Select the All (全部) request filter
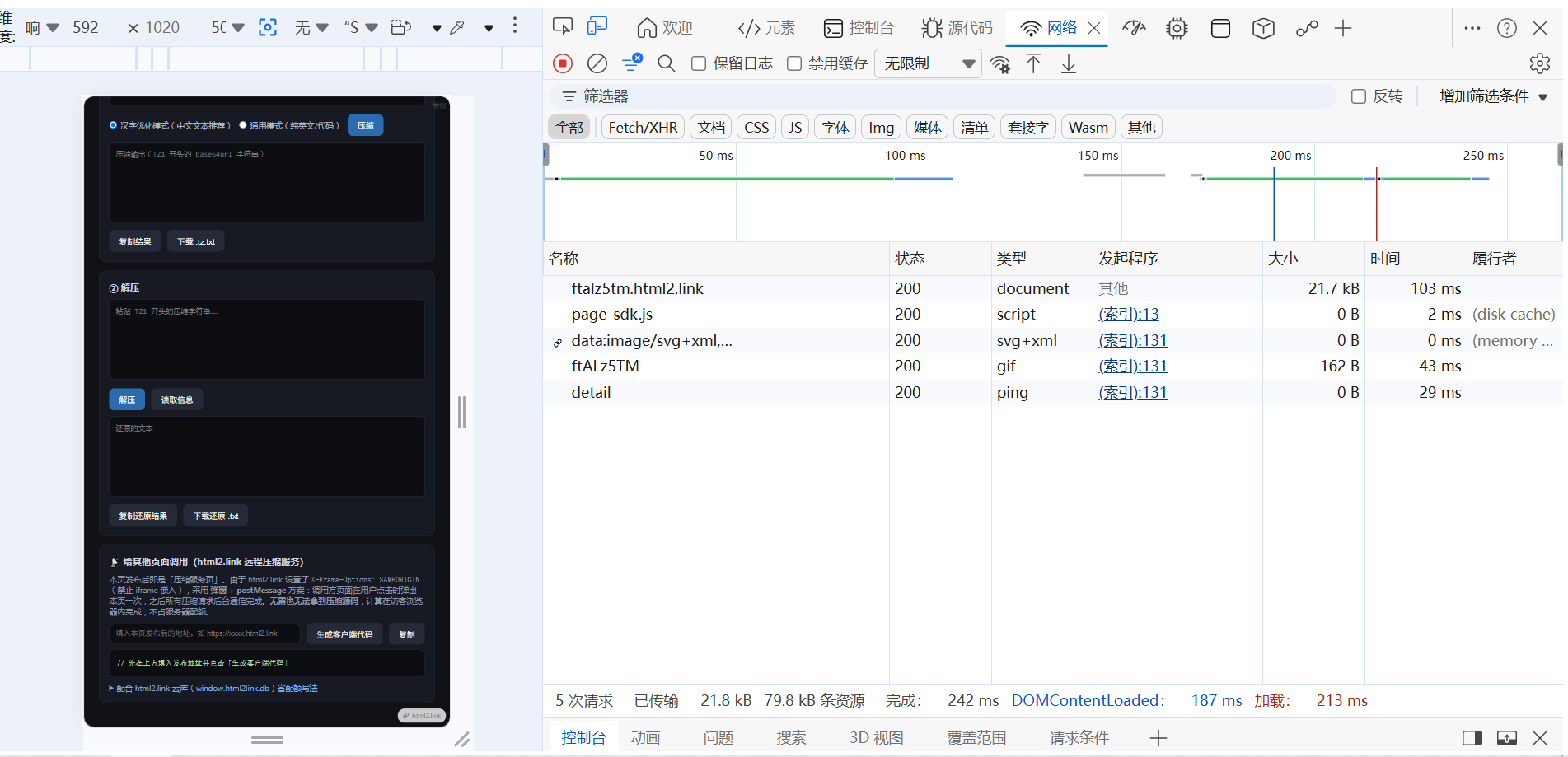 pyautogui.click(x=569, y=128)
